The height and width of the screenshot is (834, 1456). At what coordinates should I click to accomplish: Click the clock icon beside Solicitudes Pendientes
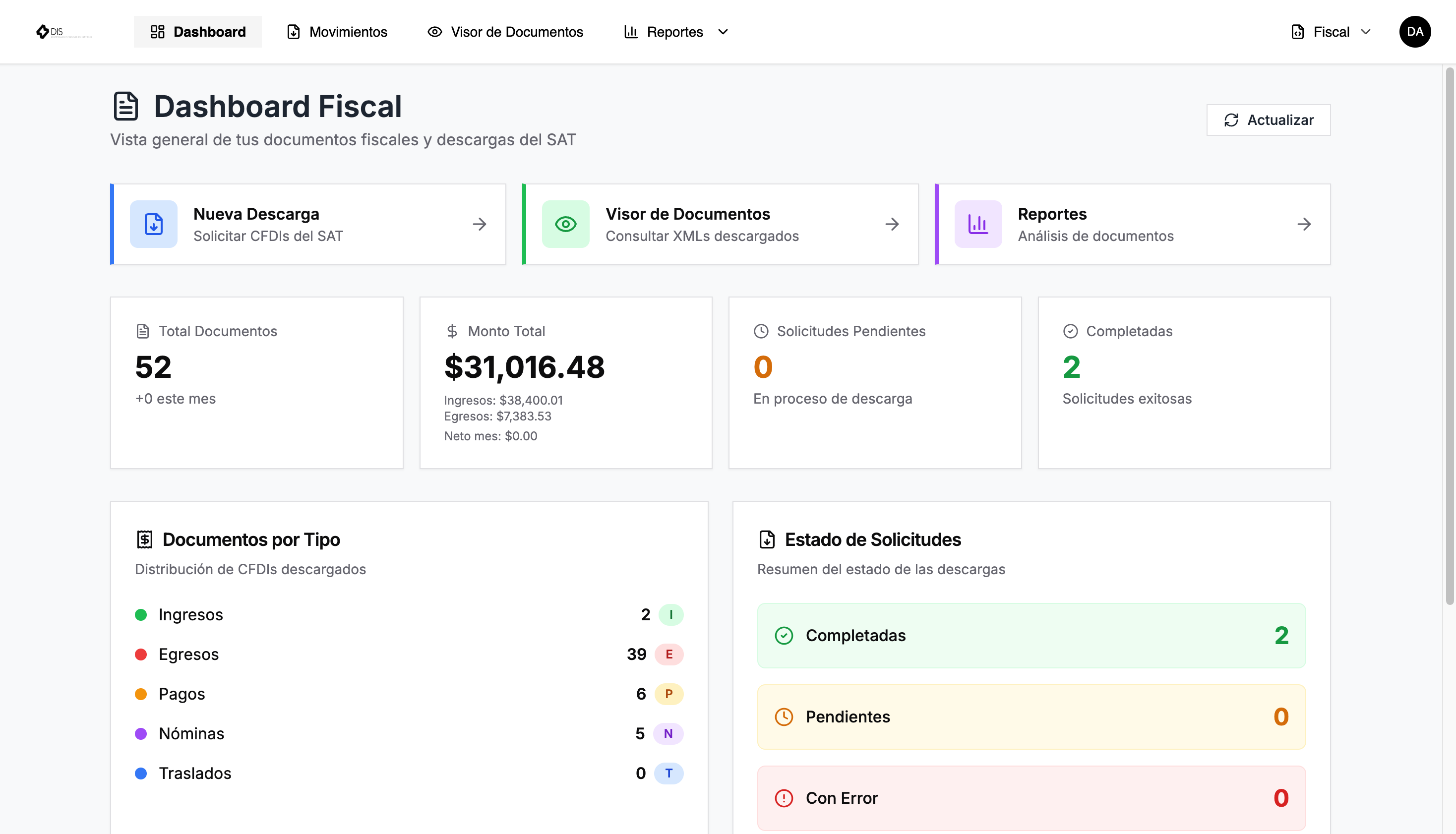tap(761, 331)
